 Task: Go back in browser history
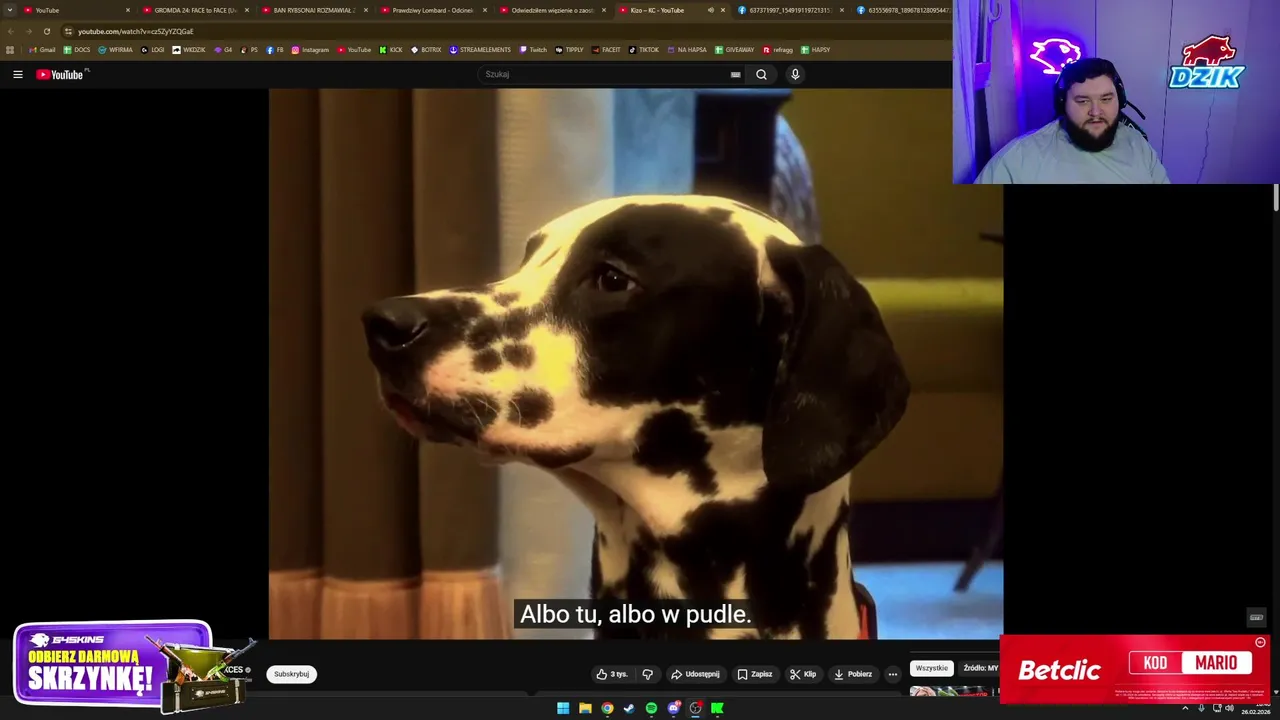11,31
